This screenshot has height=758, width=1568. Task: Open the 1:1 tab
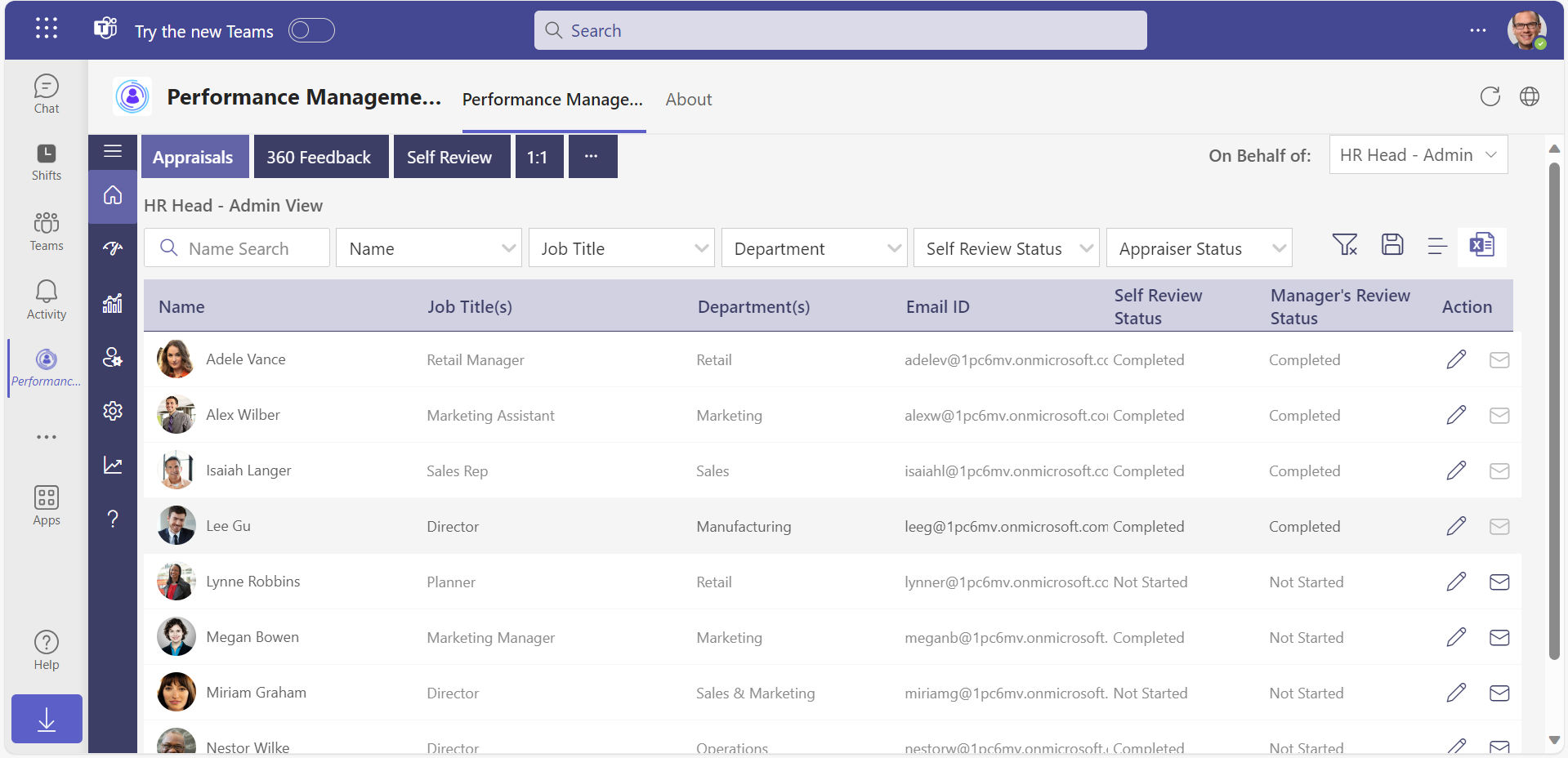(539, 157)
